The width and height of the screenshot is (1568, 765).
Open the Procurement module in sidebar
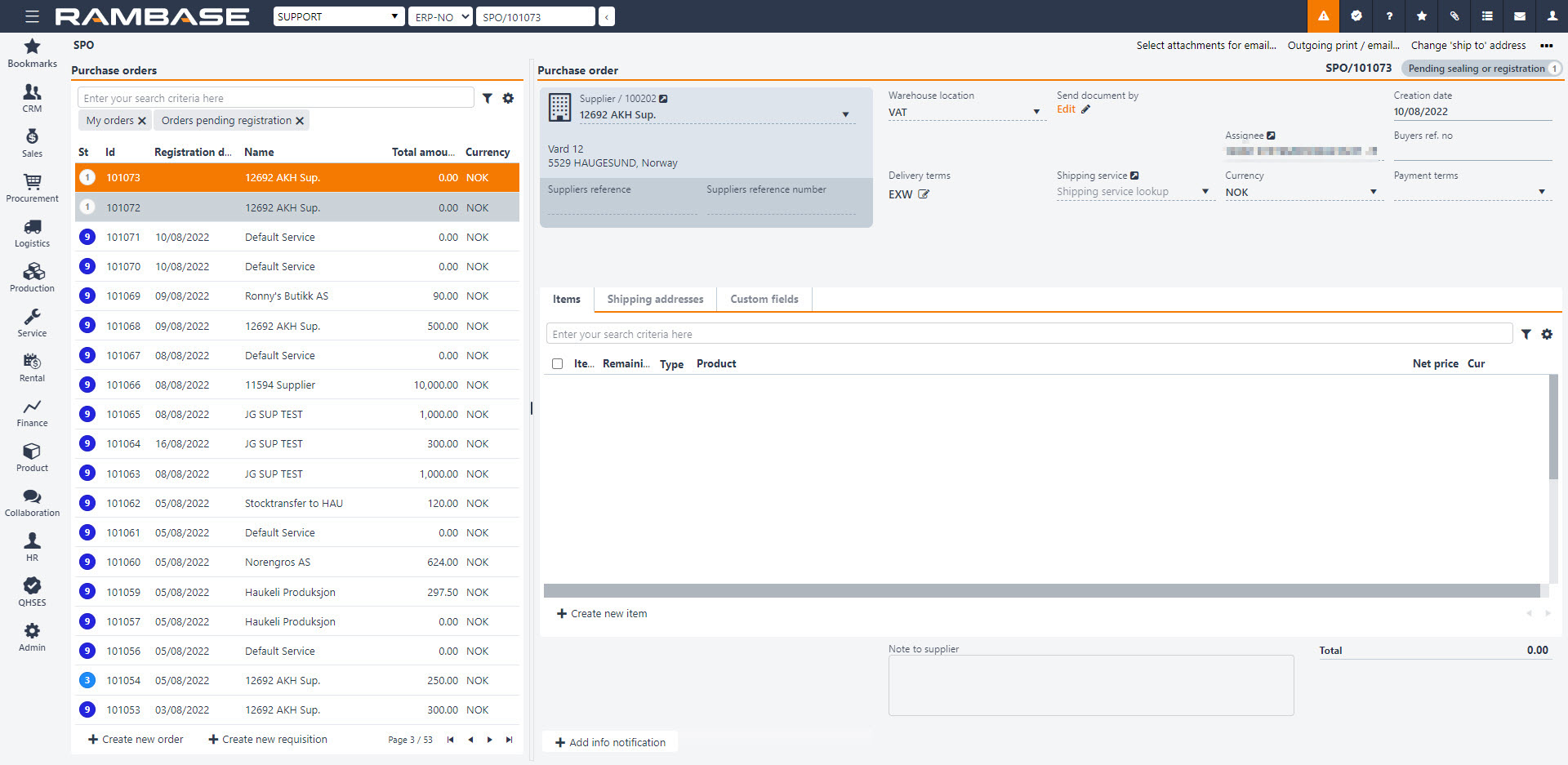click(32, 187)
